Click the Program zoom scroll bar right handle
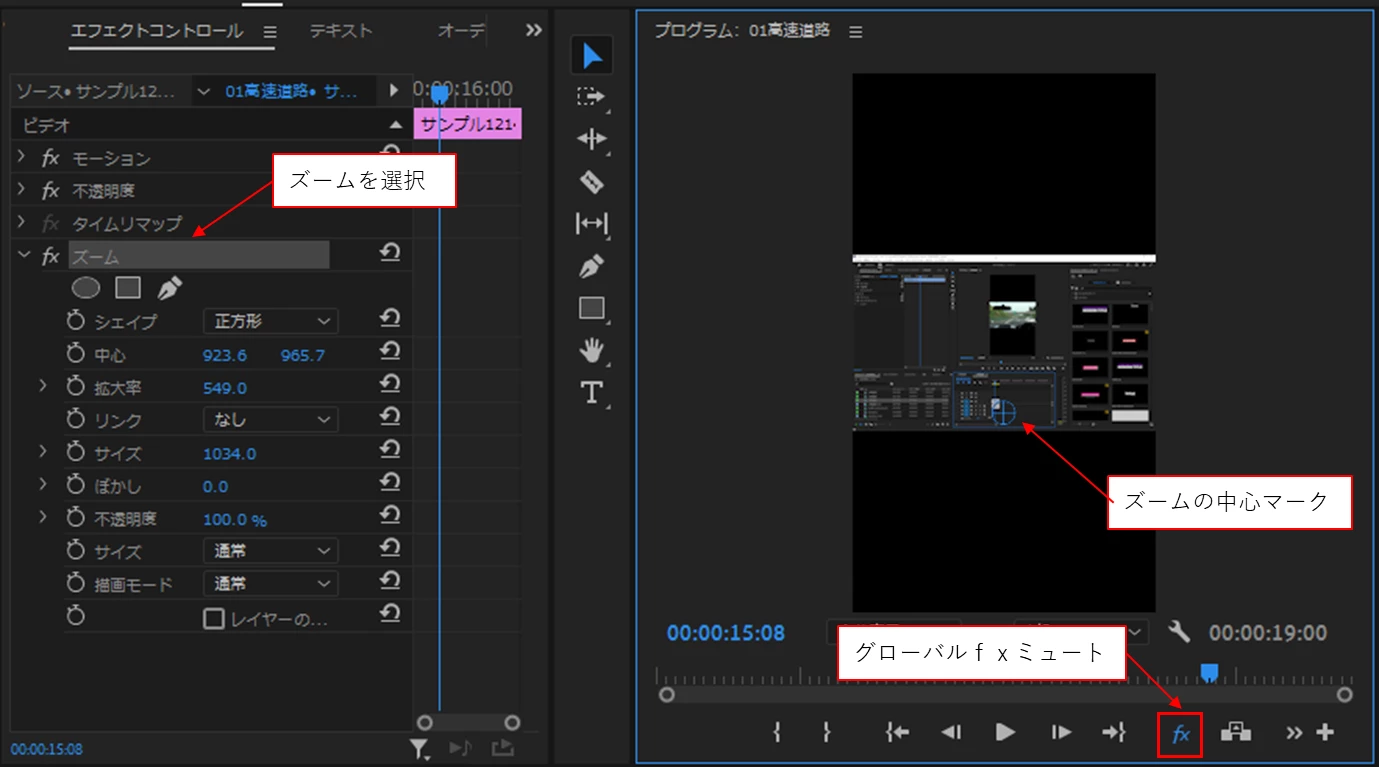This screenshot has height=767, width=1379. 1345,694
